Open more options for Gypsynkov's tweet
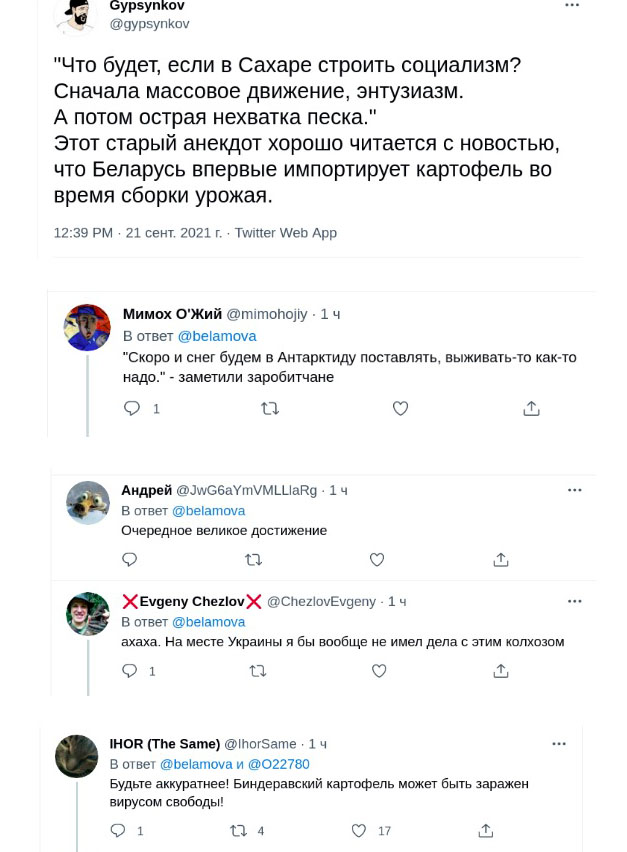 (x=572, y=6)
